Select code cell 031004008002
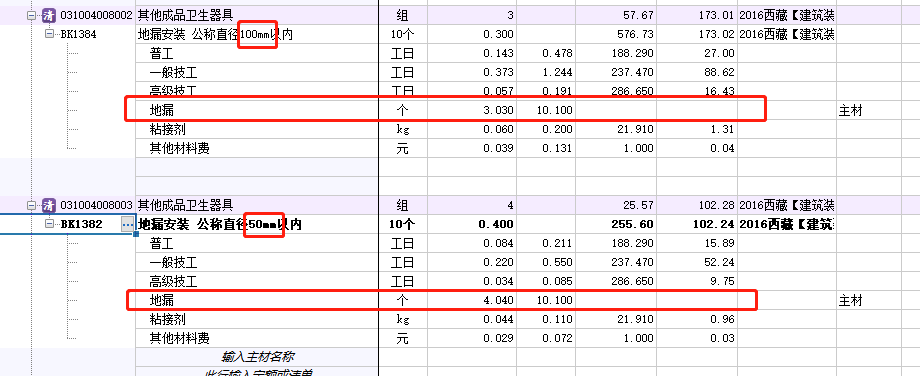The width and height of the screenshot is (920, 376). tap(96, 15)
